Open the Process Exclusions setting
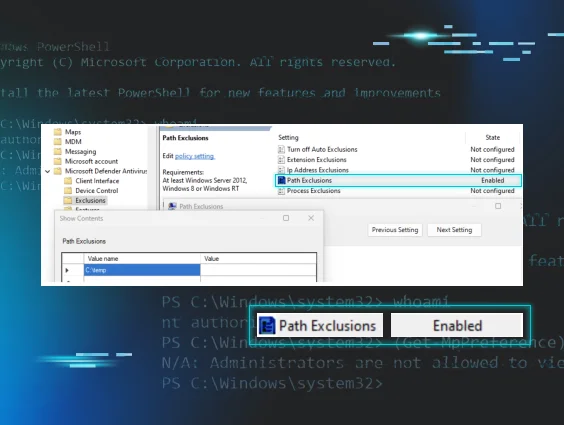The height and width of the screenshot is (425, 564). tap(313, 191)
